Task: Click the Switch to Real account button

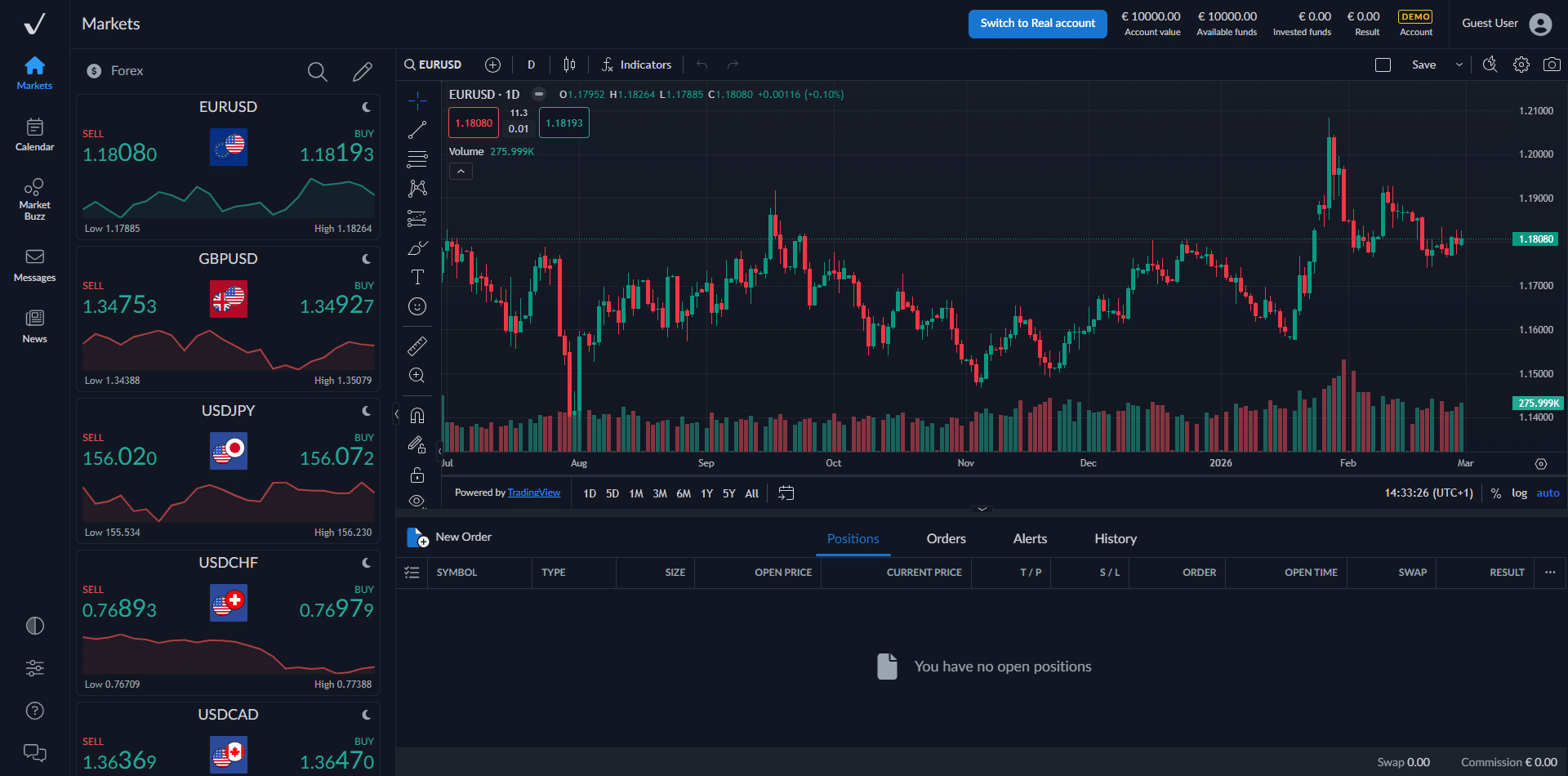Action: (x=1037, y=24)
